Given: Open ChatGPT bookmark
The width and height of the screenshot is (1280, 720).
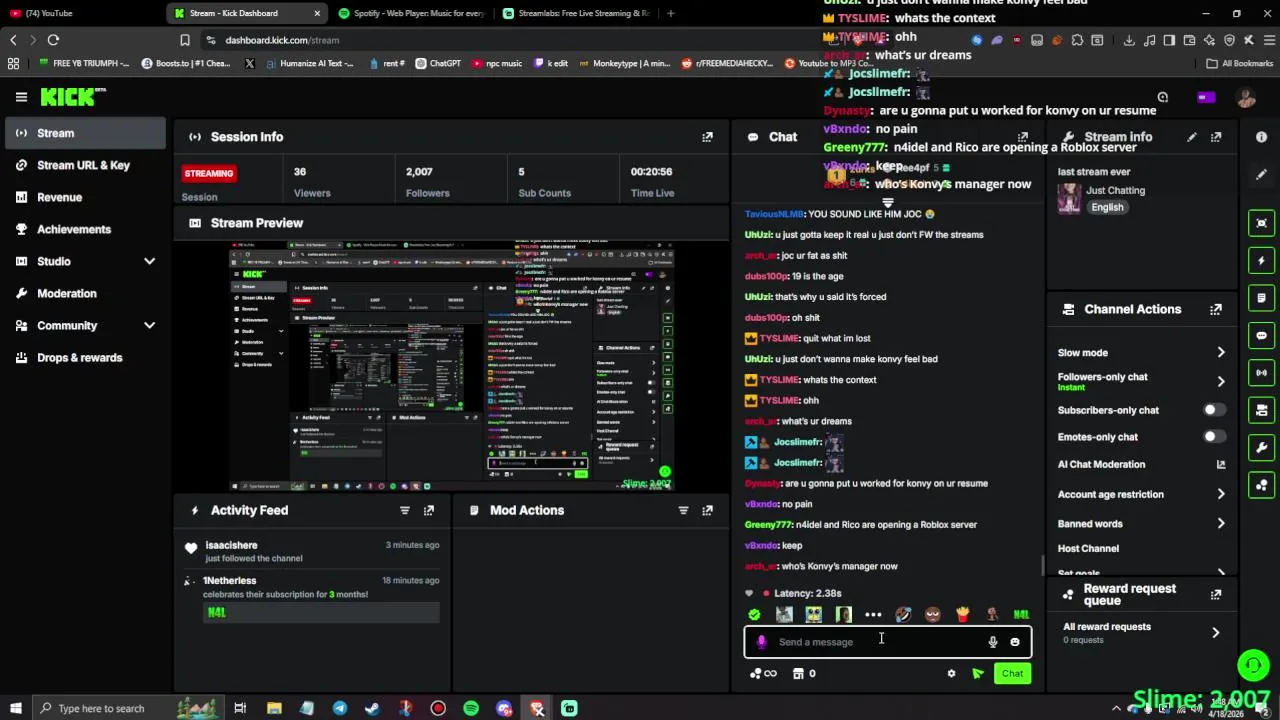Looking at the screenshot, I should (x=438, y=63).
